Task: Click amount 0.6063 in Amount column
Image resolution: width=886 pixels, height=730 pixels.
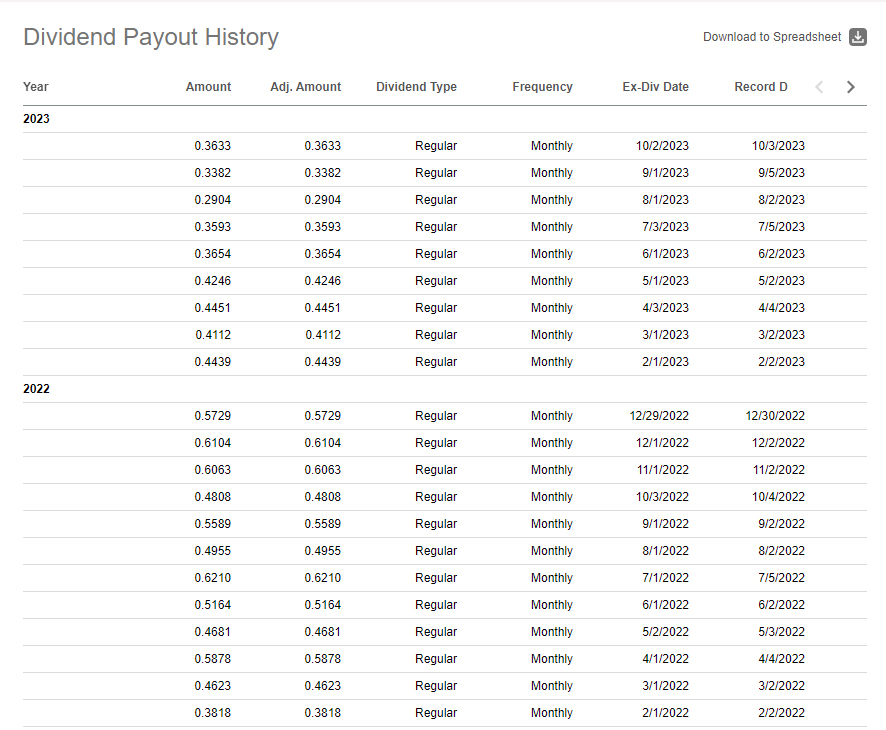Action: [x=212, y=470]
